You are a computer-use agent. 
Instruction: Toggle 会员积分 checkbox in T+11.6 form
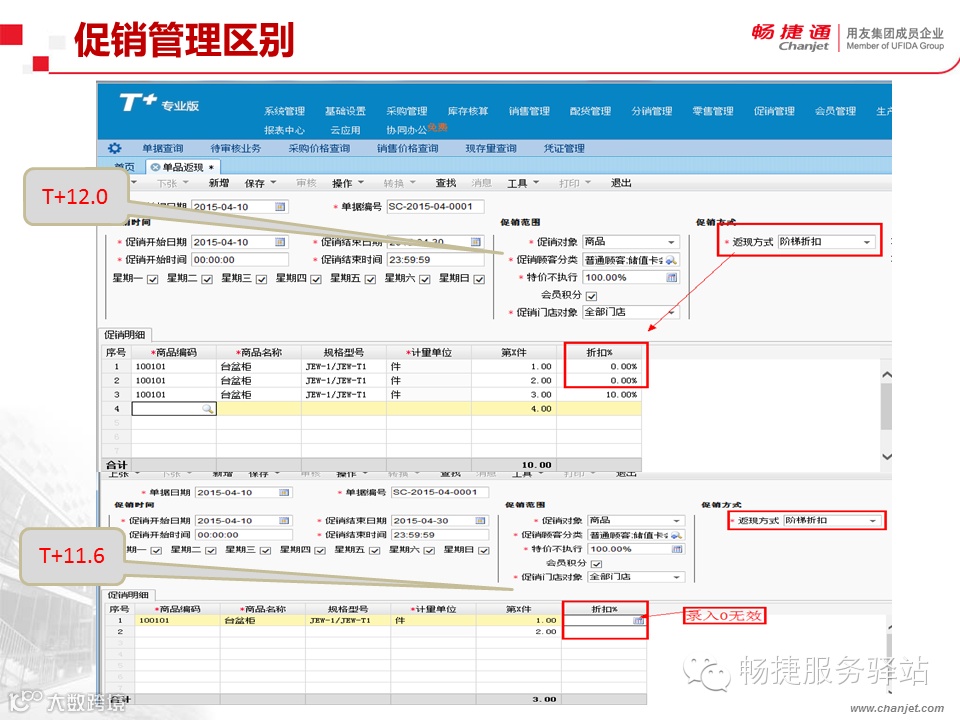point(596,564)
